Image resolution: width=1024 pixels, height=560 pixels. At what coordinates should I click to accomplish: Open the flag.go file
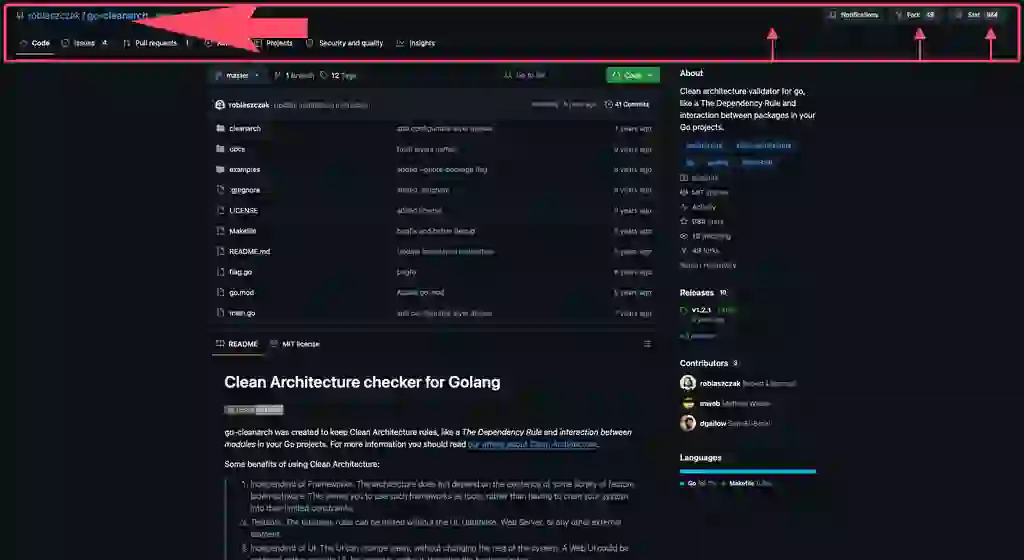(x=240, y=272)
